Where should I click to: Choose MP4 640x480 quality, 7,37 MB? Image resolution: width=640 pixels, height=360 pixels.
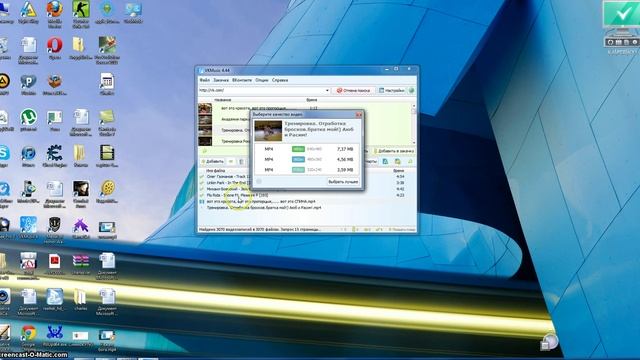(x=307, y=149)
